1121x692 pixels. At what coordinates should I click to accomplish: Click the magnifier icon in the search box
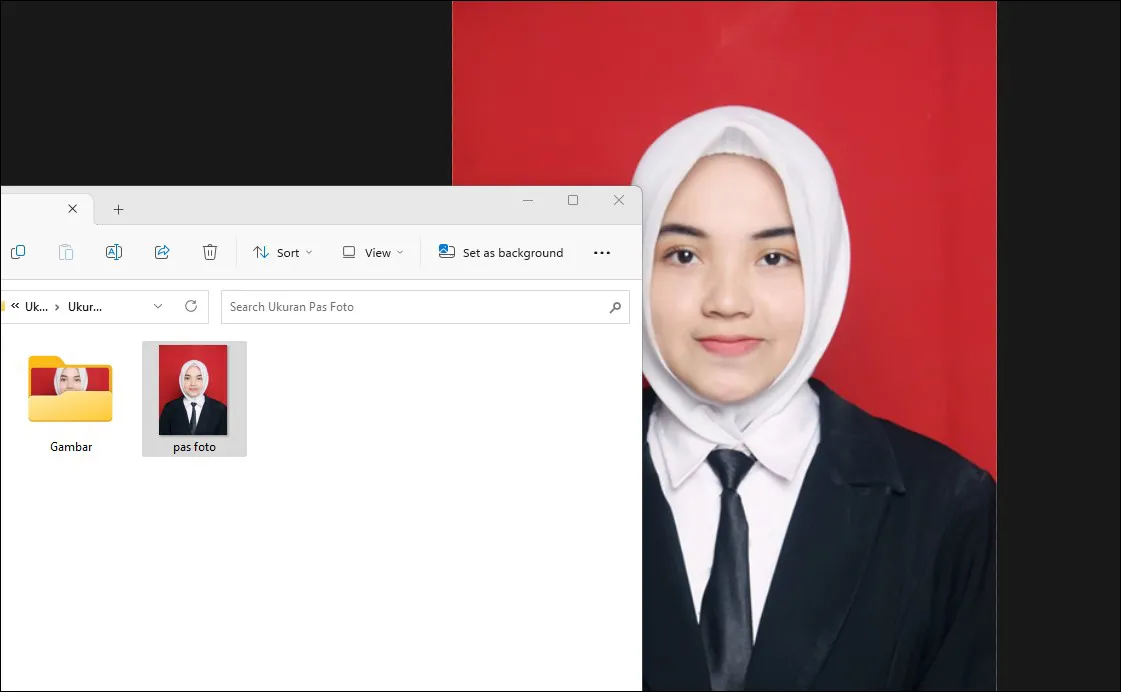(x=615, y=307)
